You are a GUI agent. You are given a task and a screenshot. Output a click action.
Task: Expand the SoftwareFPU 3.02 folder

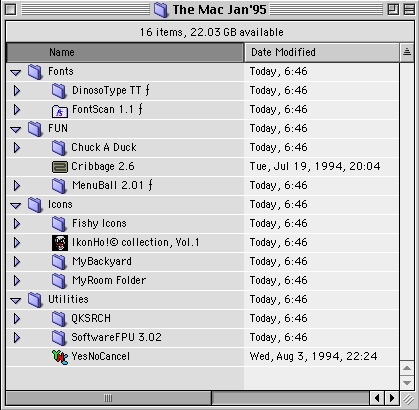coord(17,338)
